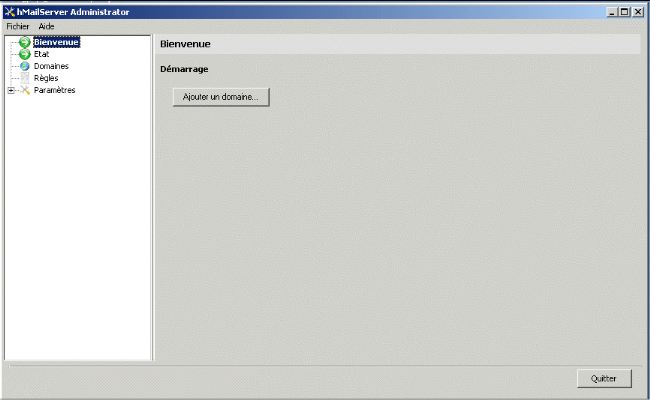Open the Aide menu

coord(46,27)
